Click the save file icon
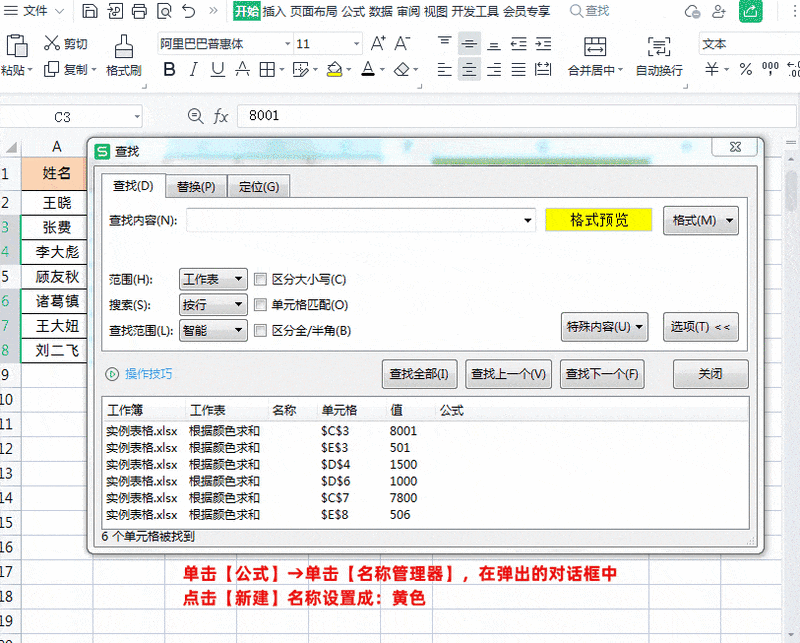The width and height of the screenshot is (800, 643). (90, 12)
